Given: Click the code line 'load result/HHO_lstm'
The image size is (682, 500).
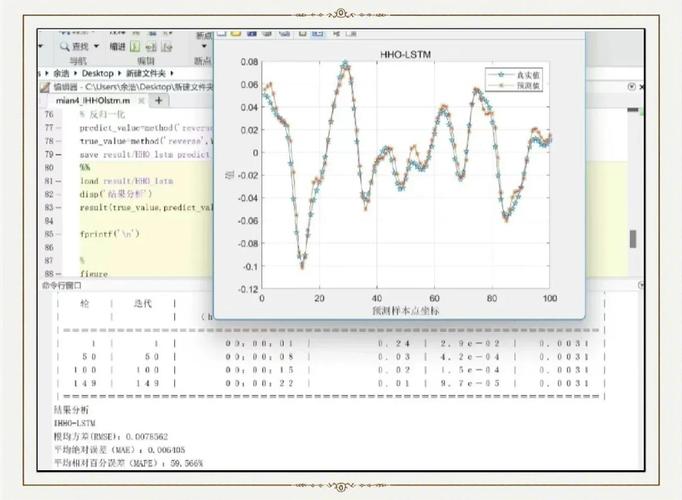Looking at the screenshot, I should click(x=127, y=181).
